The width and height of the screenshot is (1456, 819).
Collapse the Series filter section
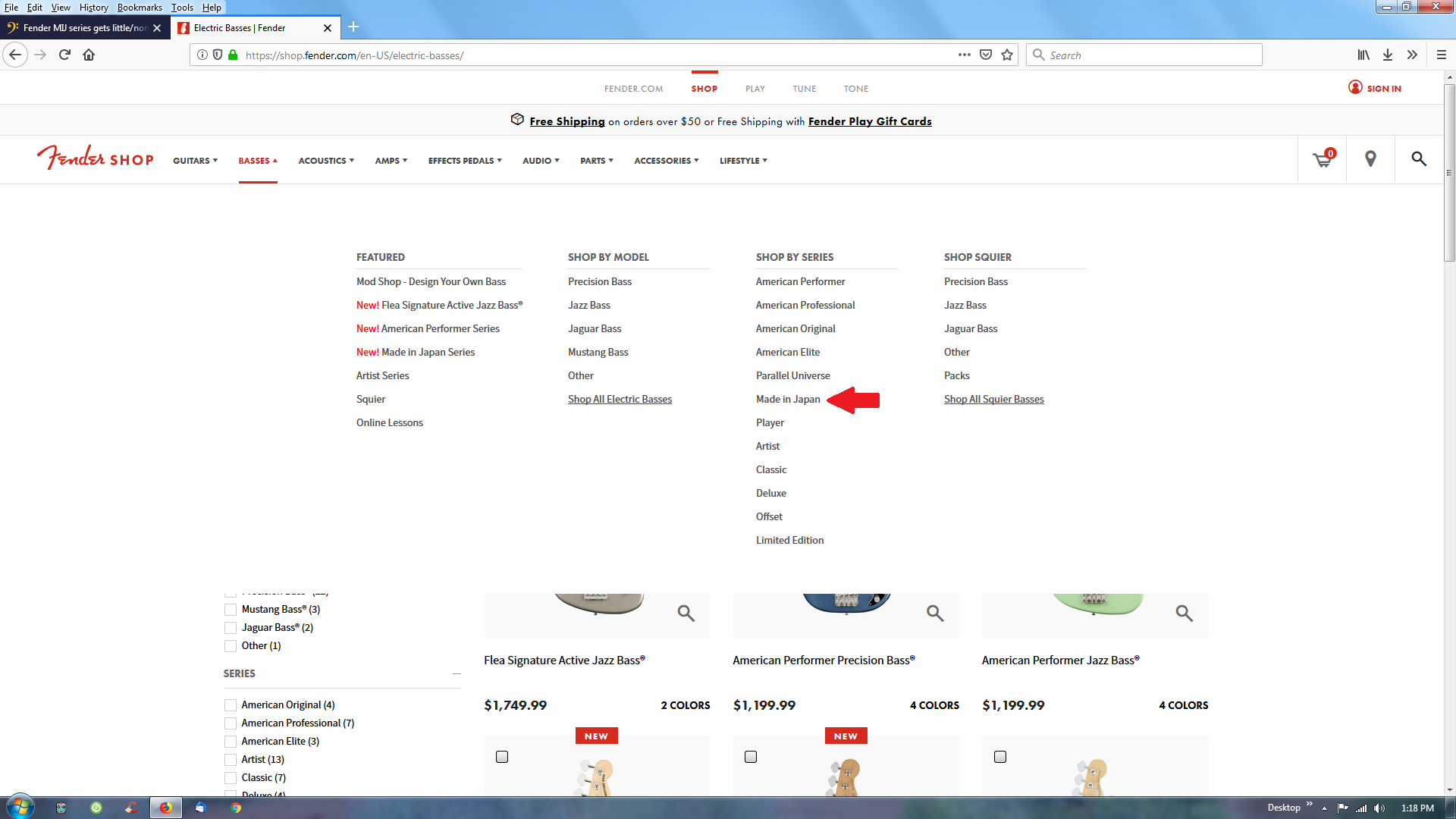click(457, 673)
